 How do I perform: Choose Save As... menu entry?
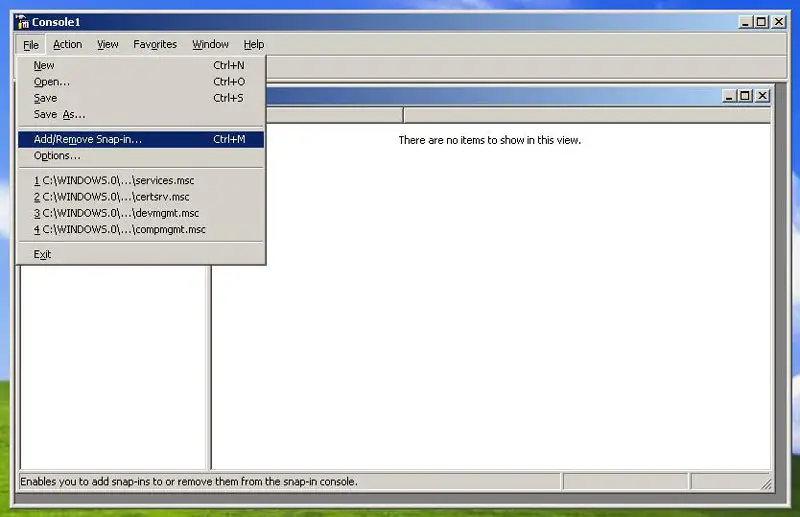[141, 114]
